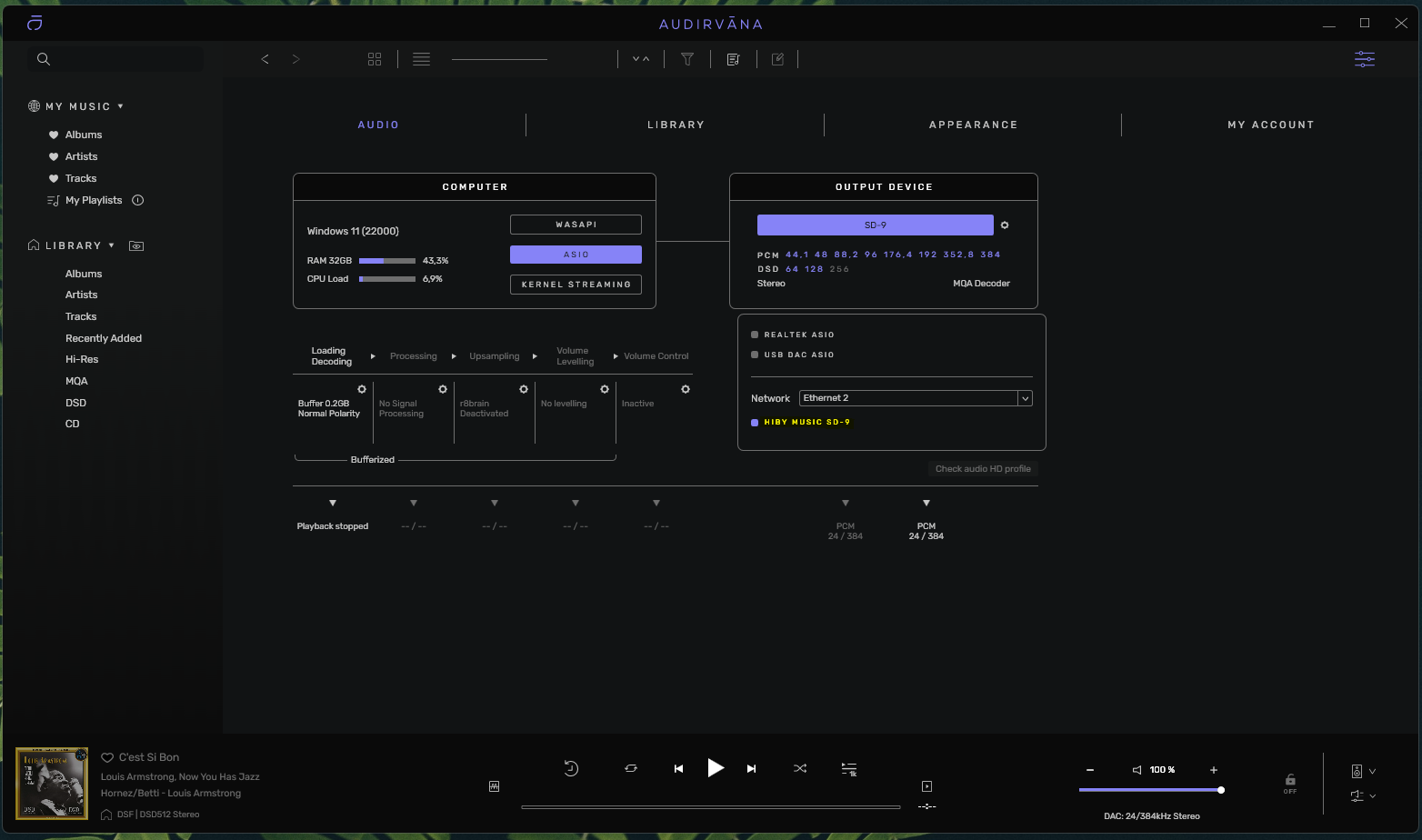Viewport: 1422px width, 840px height.
Task: Click the My Playlists info icon
Action: [138, 200]
